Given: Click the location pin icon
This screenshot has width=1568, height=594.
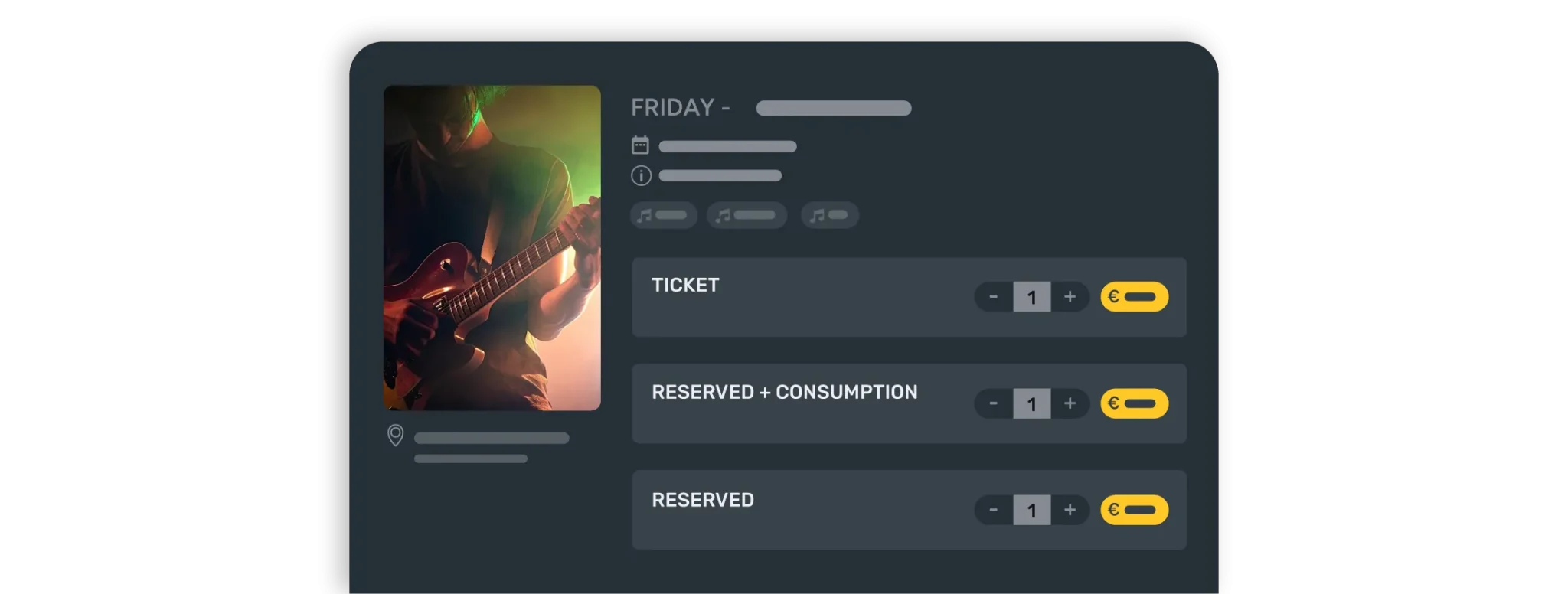Looking at the screenshot, I should tap(395, 436).
